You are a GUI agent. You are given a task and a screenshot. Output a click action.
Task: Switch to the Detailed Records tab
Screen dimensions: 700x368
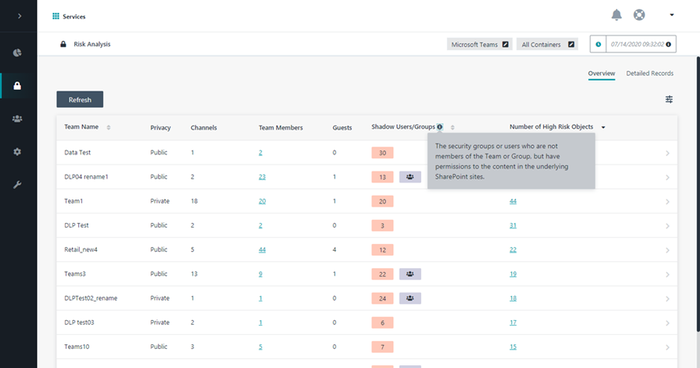coord(650,73)
